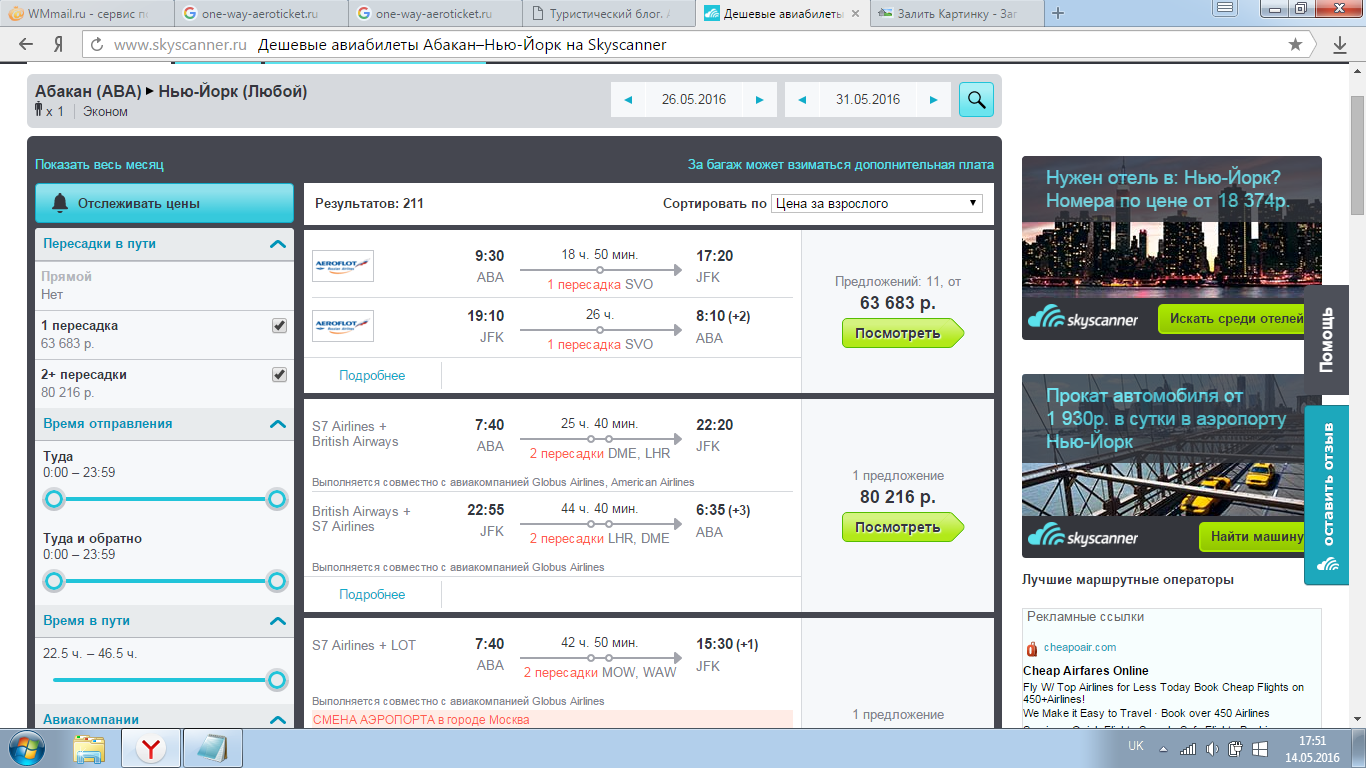Go to previous departure date arrow
The width and height of the screenshot is (1366, 768).
pos(628,99)
